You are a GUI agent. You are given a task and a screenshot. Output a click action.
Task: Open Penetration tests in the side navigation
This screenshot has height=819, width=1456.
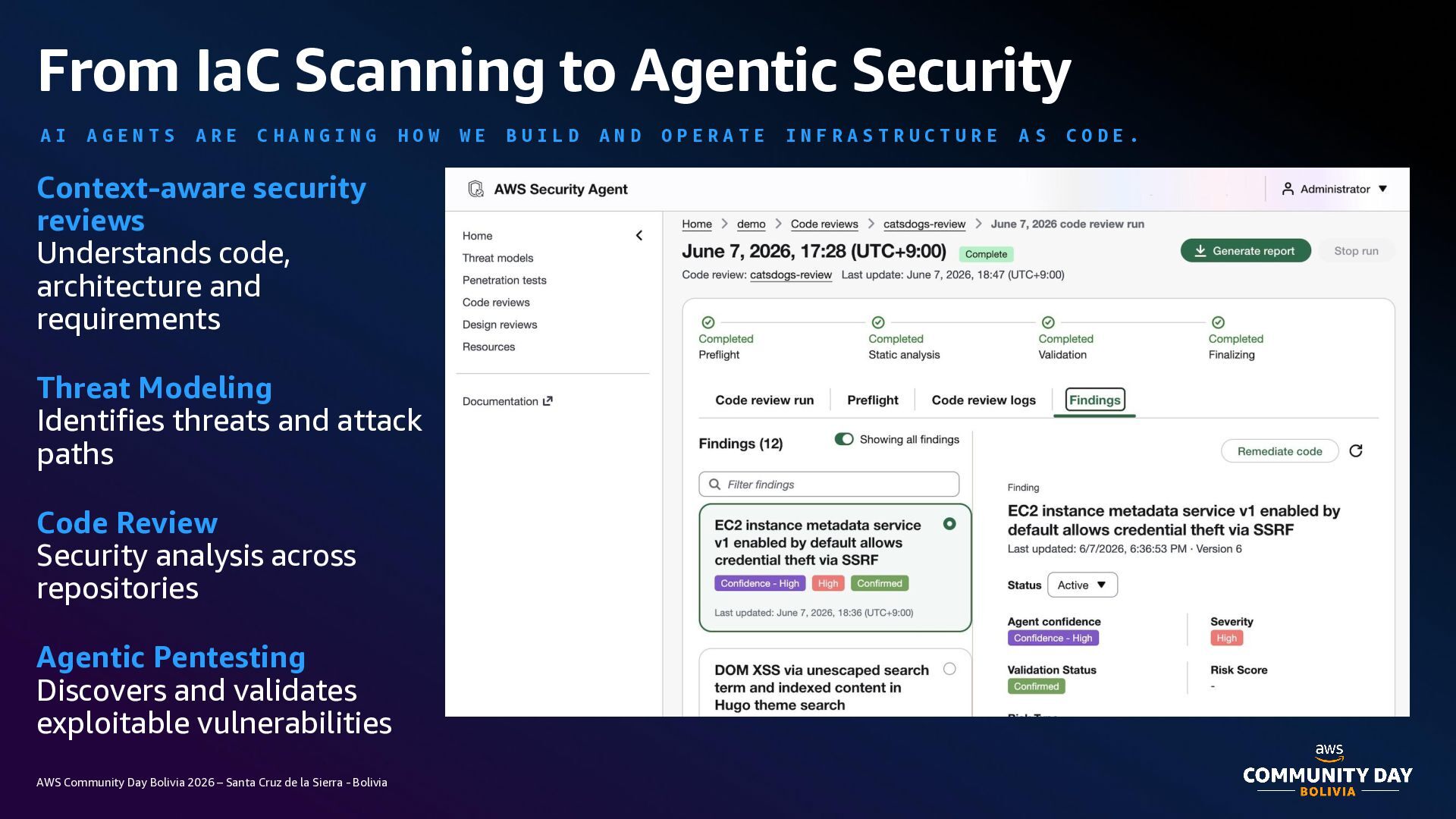[x=504, y=280]
